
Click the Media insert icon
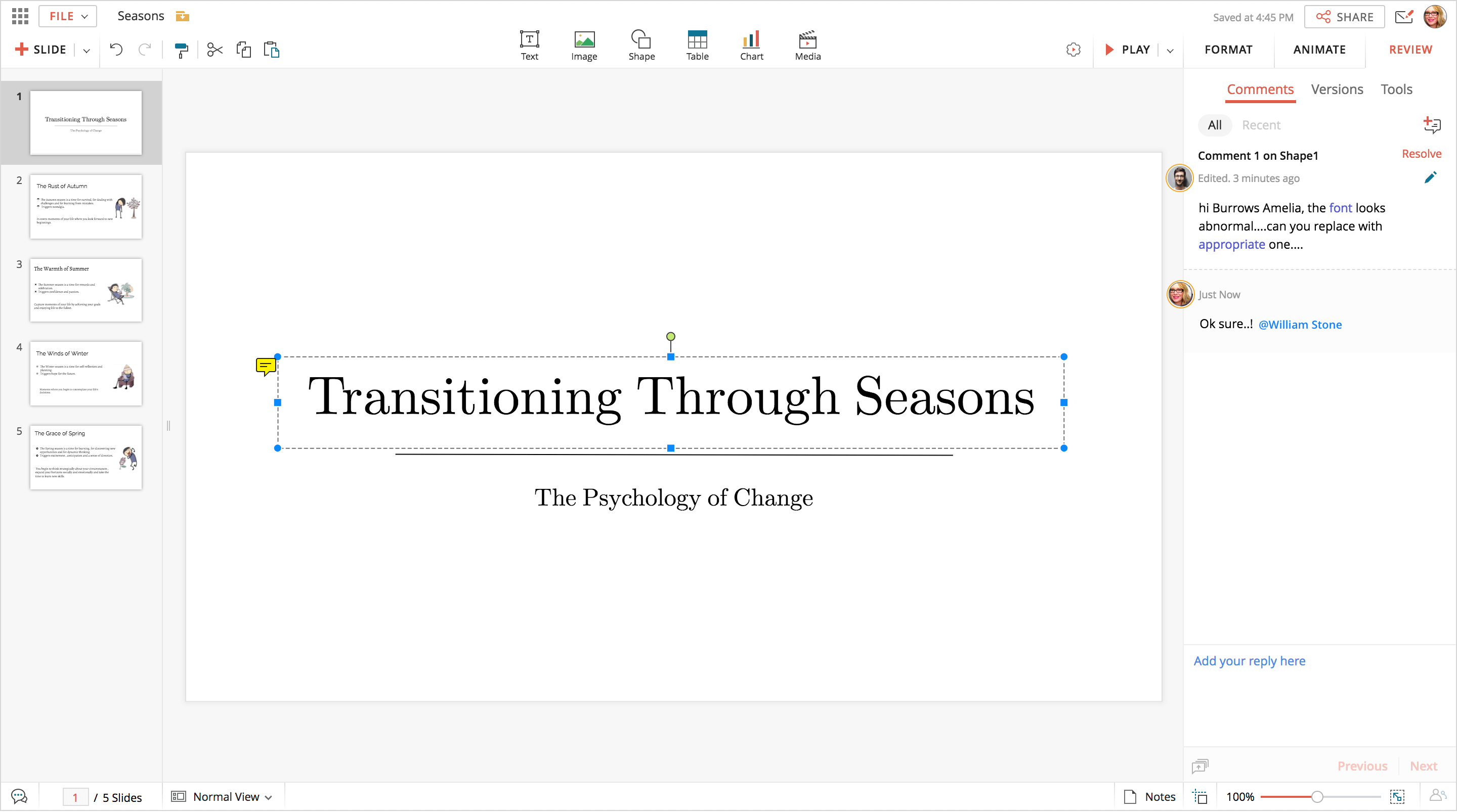tap(807, 45)
